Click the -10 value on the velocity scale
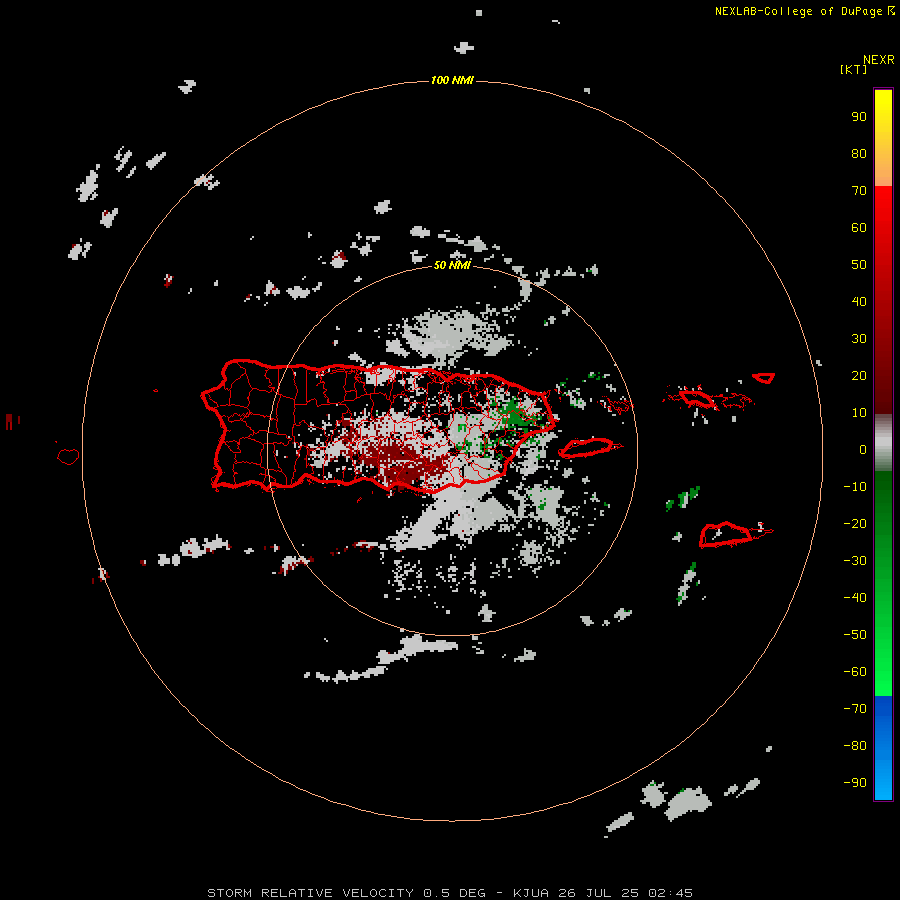Image resolution: width=900 pixels, height=900 pixels. pyautogui.click(x=855, y=487)
